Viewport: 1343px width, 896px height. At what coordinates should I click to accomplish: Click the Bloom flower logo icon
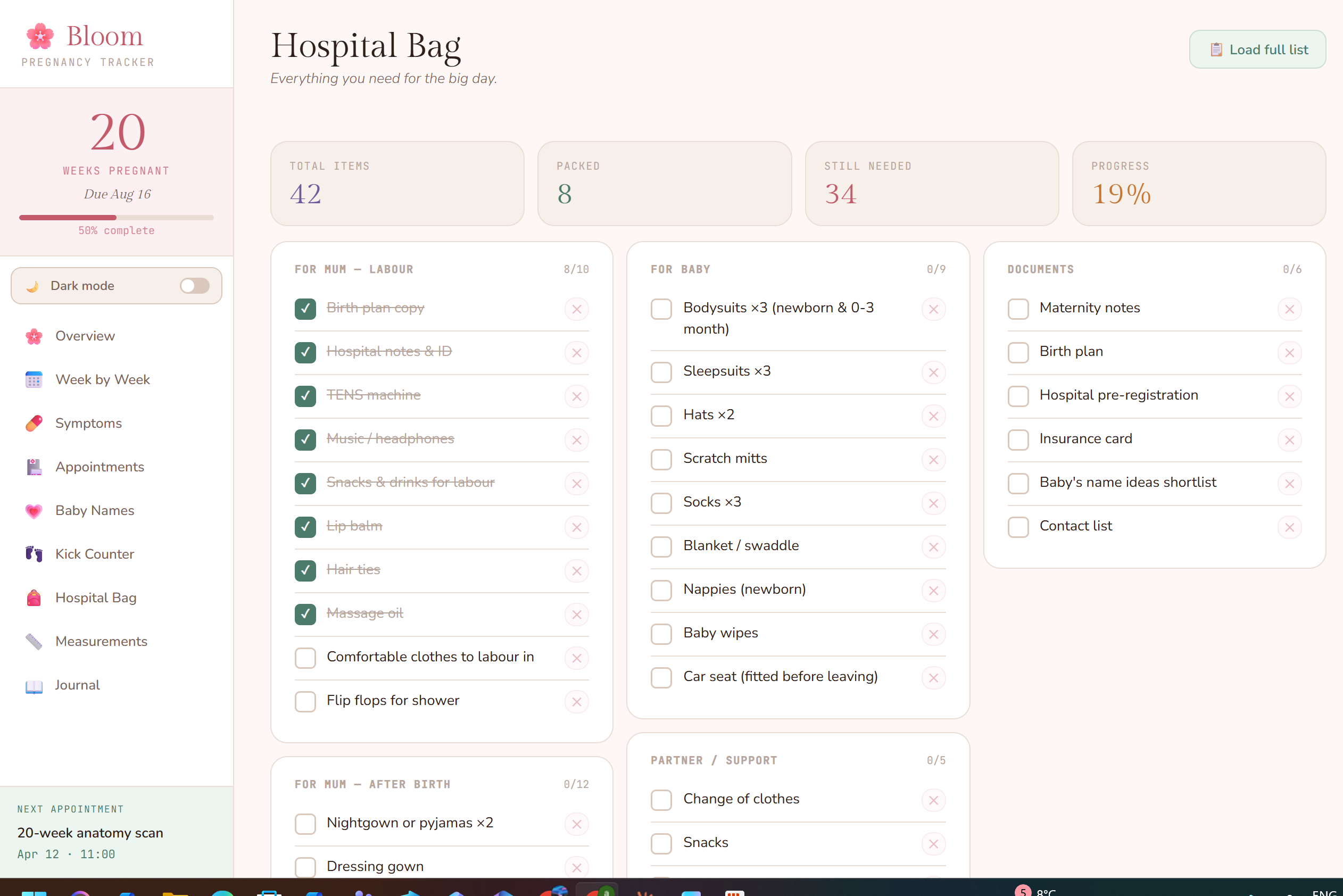(40, 36)
